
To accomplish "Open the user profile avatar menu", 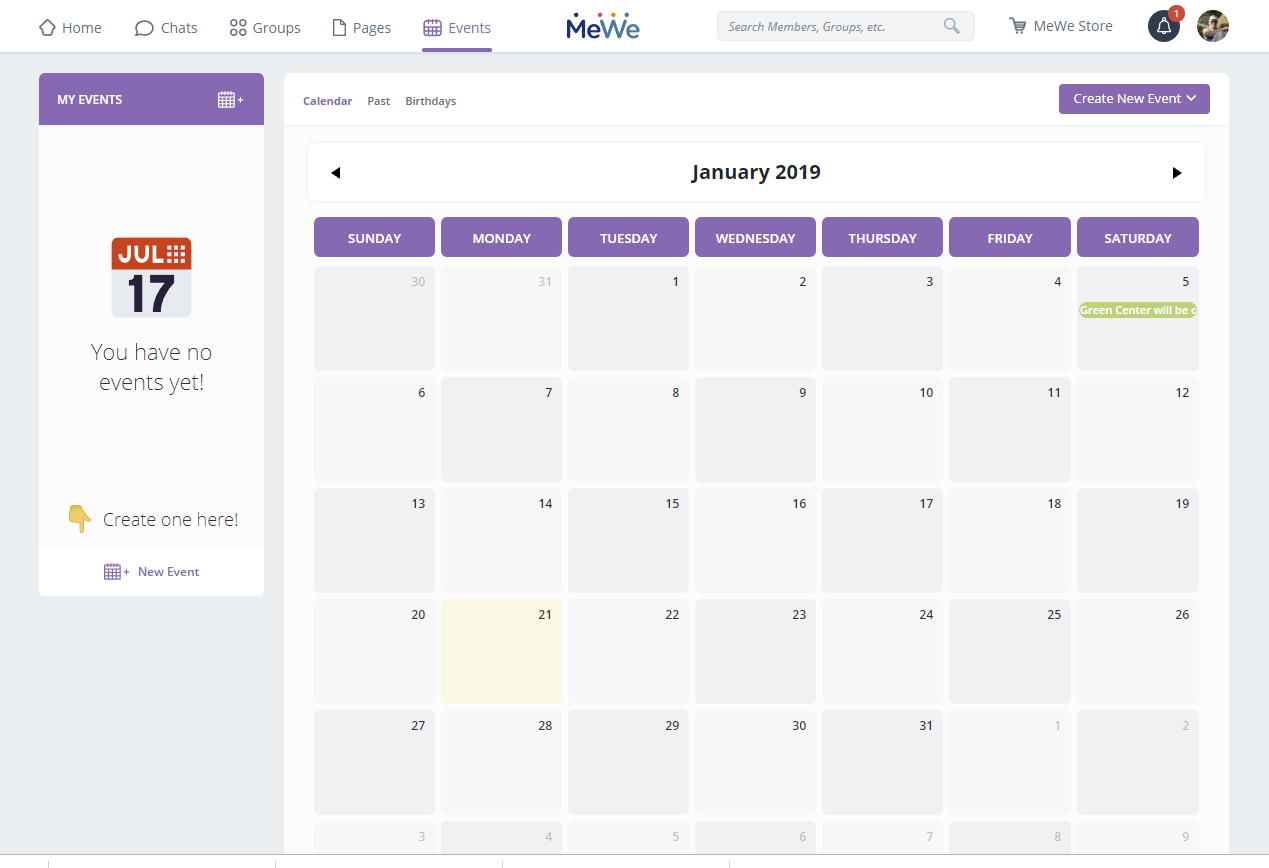I will pos(1213,26).
